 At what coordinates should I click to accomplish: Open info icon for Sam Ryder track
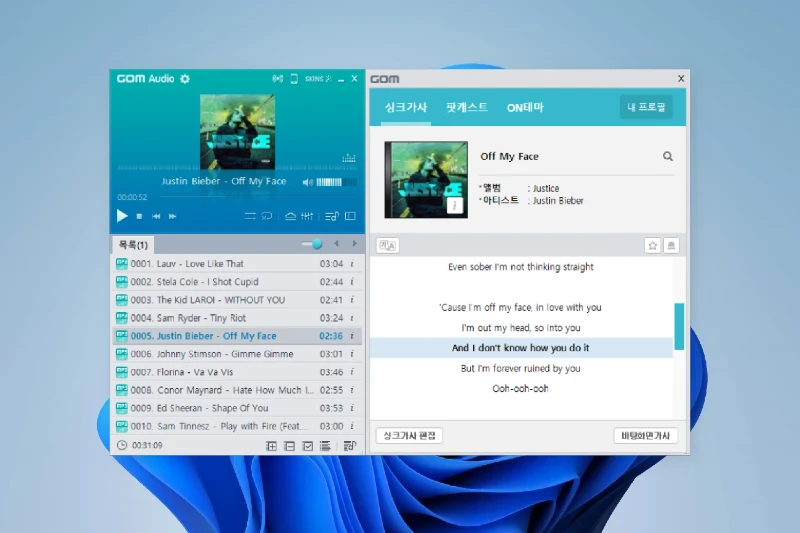352,318
